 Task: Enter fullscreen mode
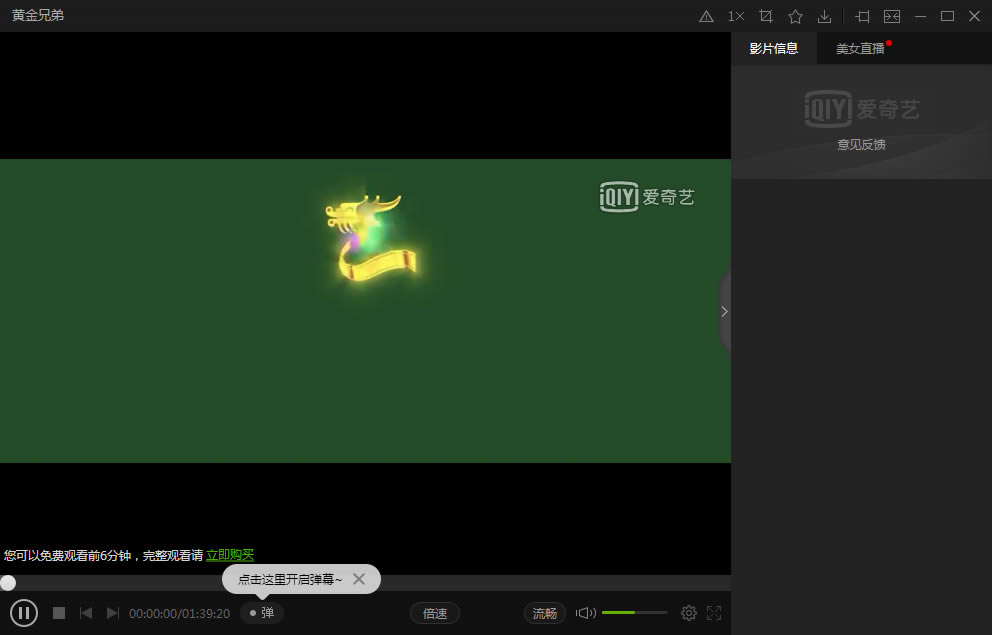pyautogui.click(x=714, y=613)
